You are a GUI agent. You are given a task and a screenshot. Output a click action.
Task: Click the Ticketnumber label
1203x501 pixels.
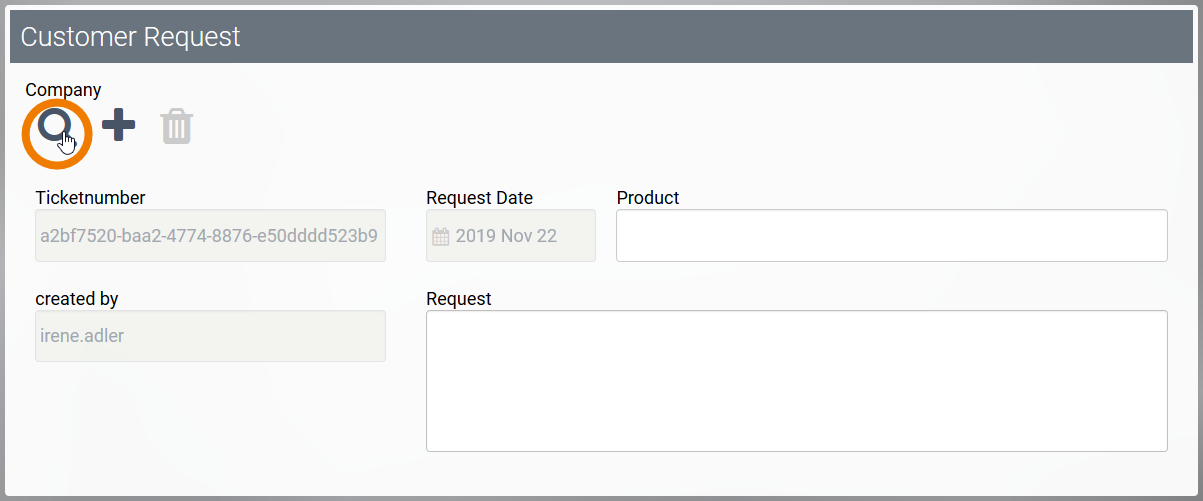pos(90,198)
